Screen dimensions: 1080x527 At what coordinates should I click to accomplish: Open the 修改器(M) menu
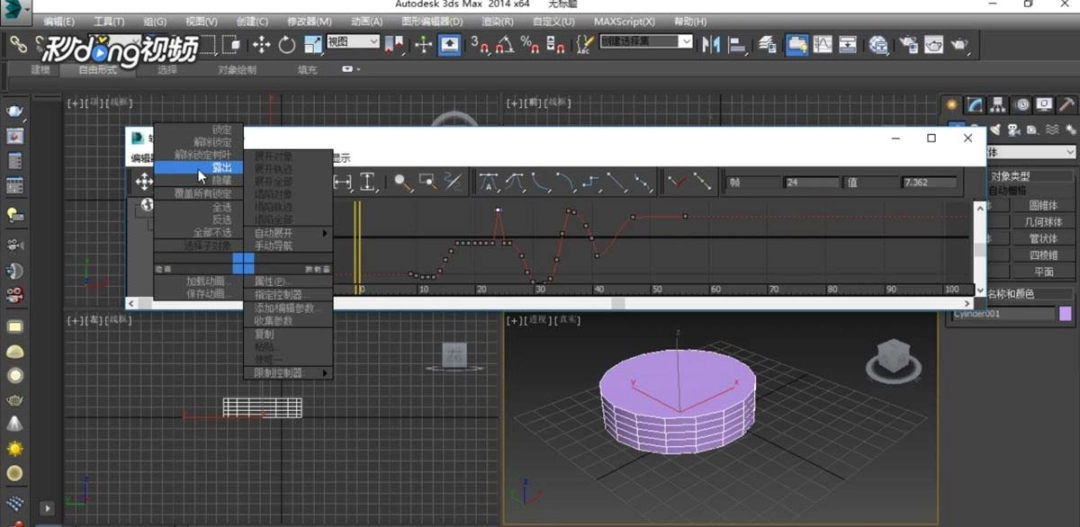pyautogui.click(x=309, y=21)
